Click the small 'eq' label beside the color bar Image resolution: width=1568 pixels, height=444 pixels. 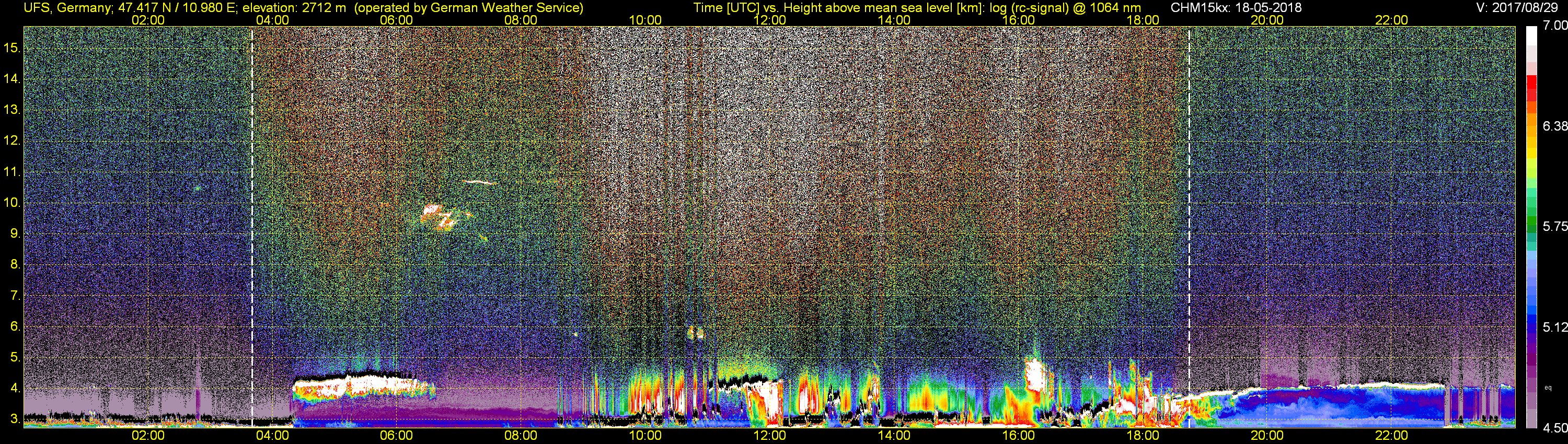[x=1548, y=388]
